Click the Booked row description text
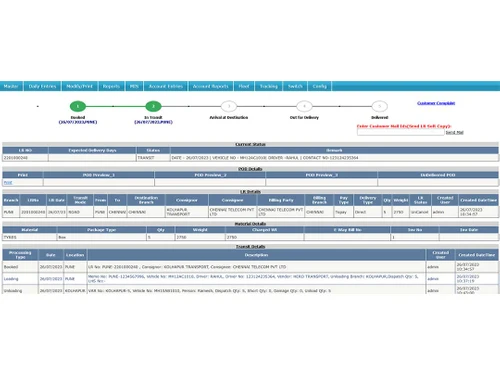 (187, 267)
